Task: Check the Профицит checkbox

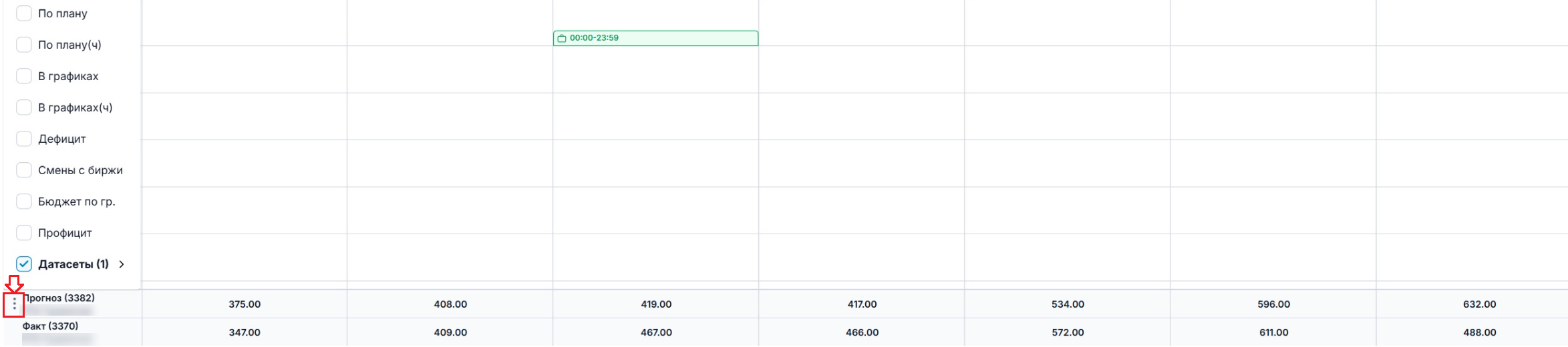Action: pos(24,233)
